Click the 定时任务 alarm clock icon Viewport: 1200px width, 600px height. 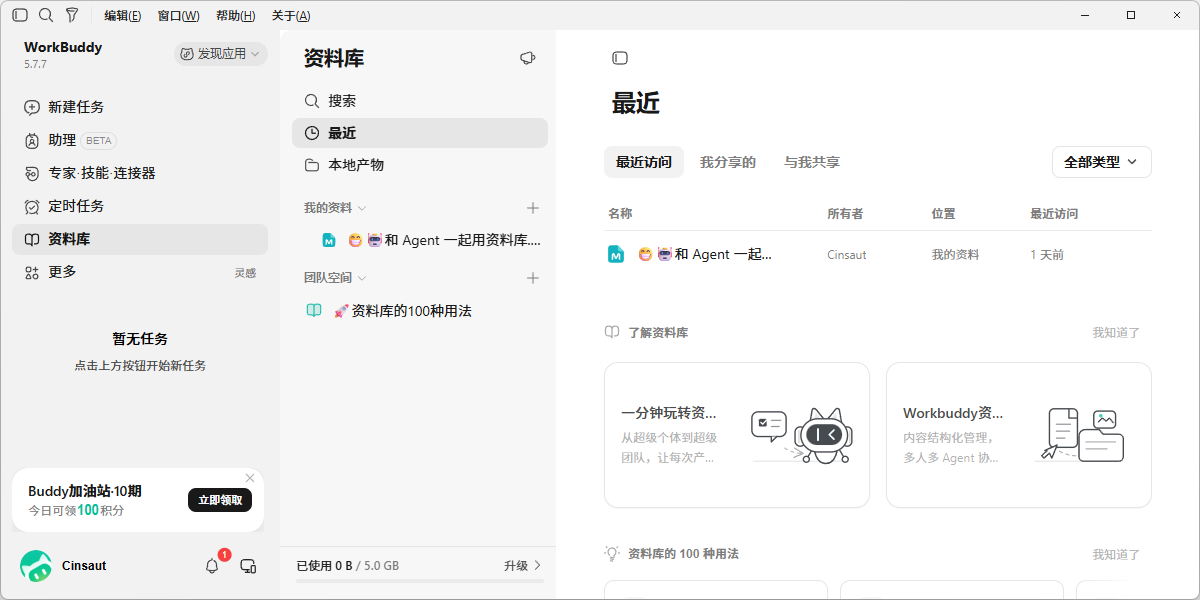(x=32, y=206)
